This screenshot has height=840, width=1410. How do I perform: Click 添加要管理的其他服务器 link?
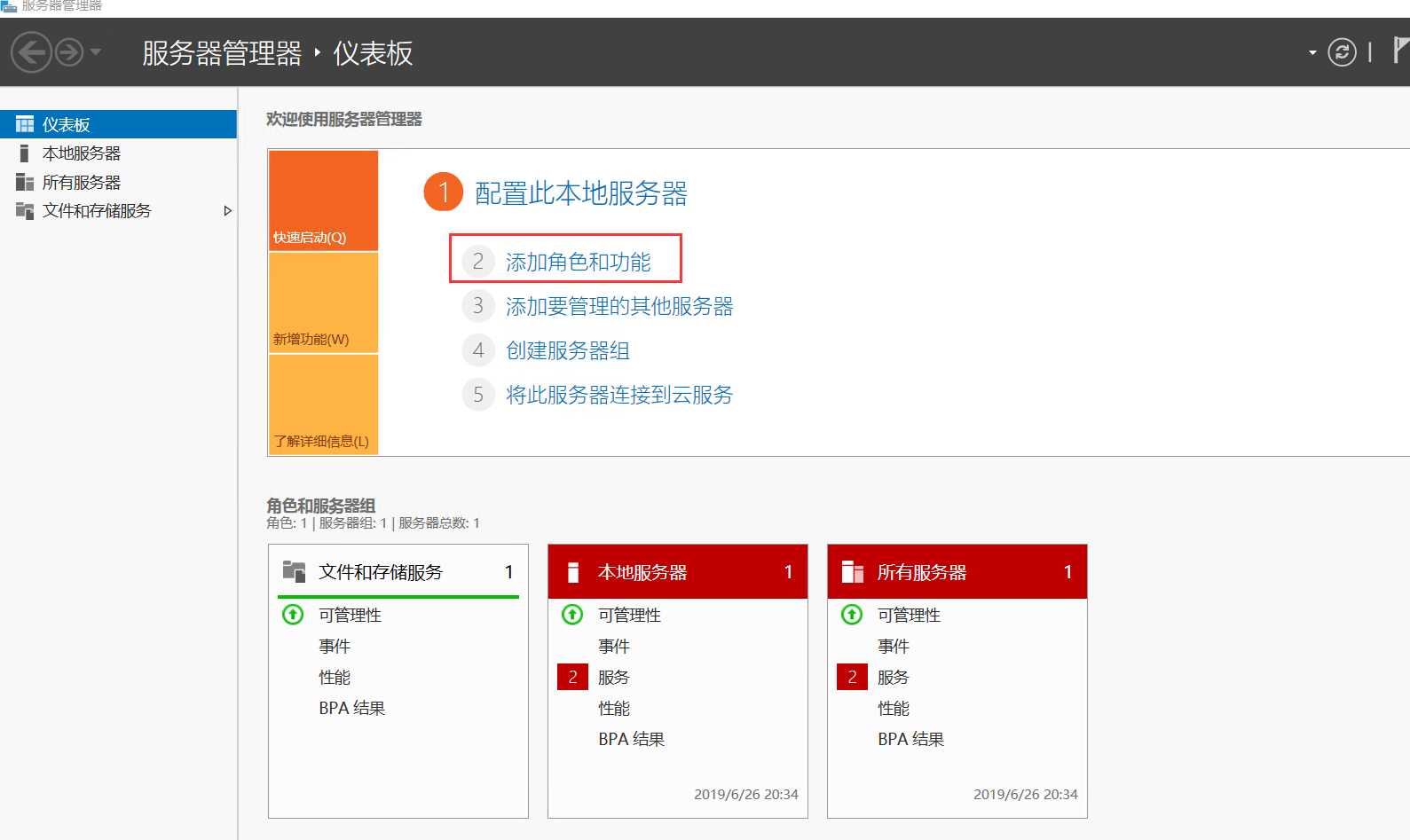[x=619, y=306]
